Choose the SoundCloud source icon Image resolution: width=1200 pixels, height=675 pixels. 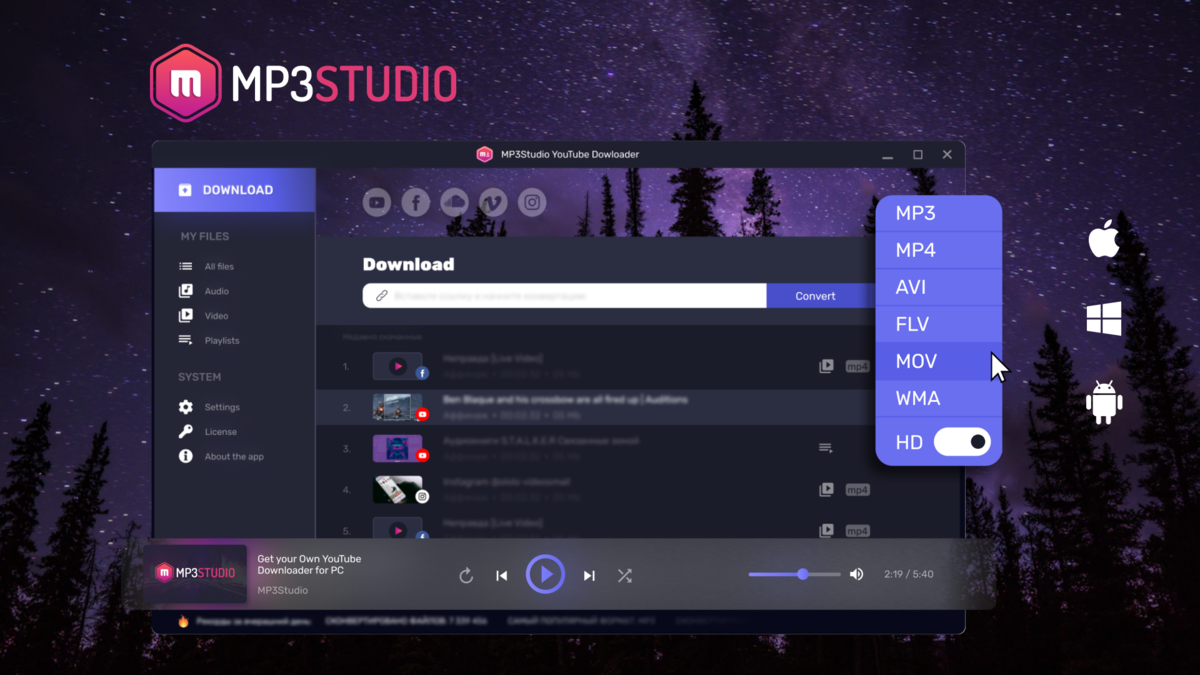pos(454,203)
